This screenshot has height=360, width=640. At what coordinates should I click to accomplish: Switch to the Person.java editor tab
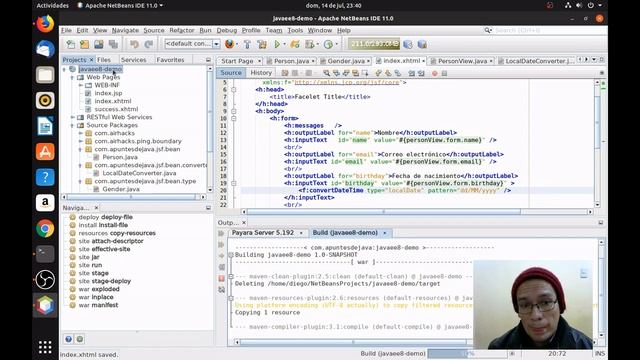(x=291, y=61)
